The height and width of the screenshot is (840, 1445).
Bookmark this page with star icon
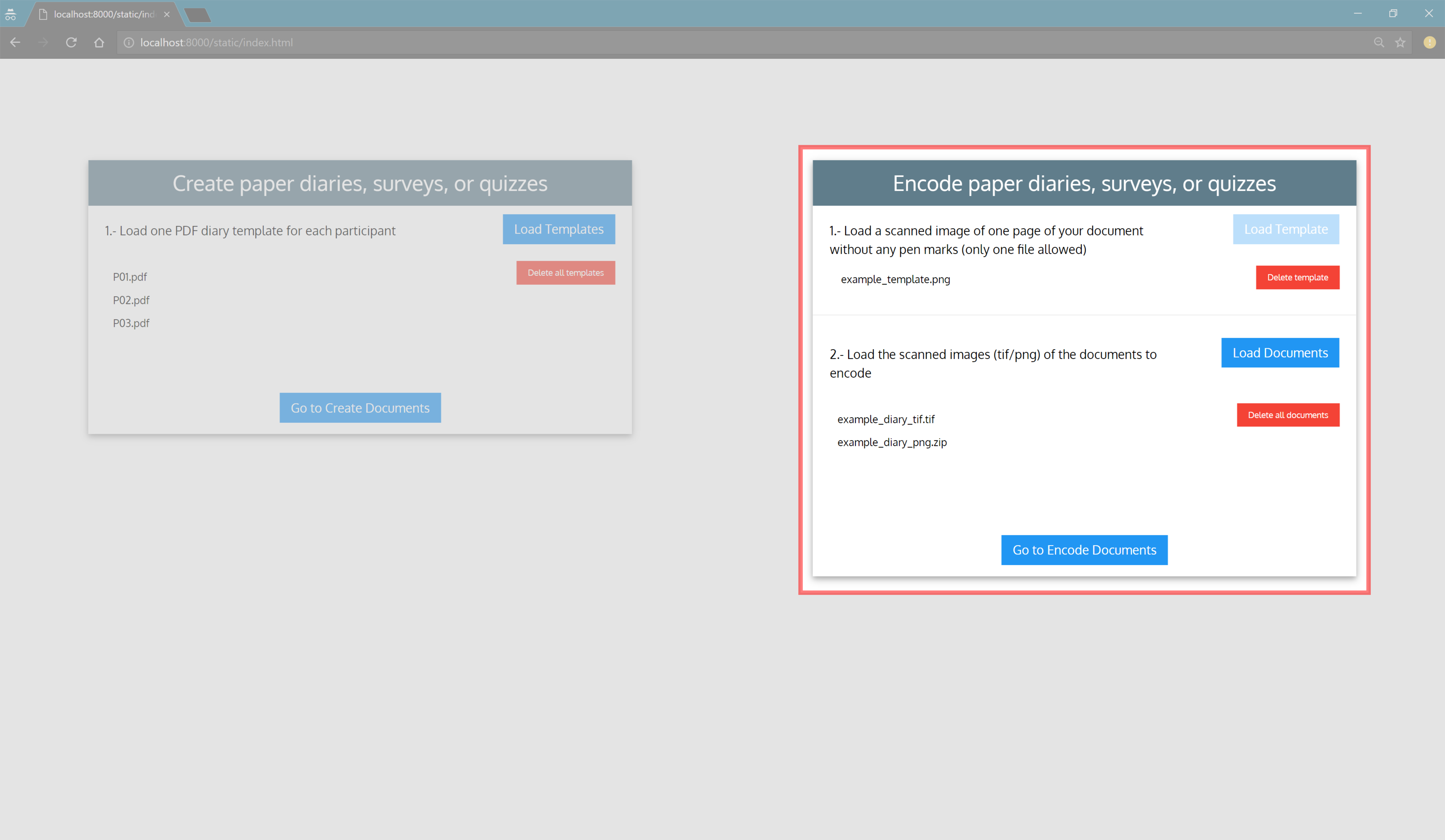pos(1400,42)
